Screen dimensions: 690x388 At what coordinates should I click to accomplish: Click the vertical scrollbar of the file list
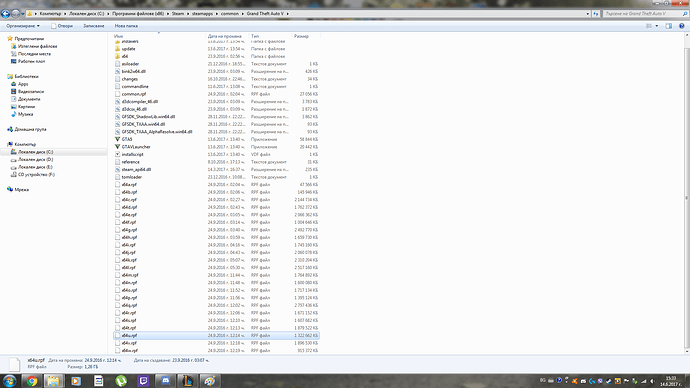[x=687, y=194]
